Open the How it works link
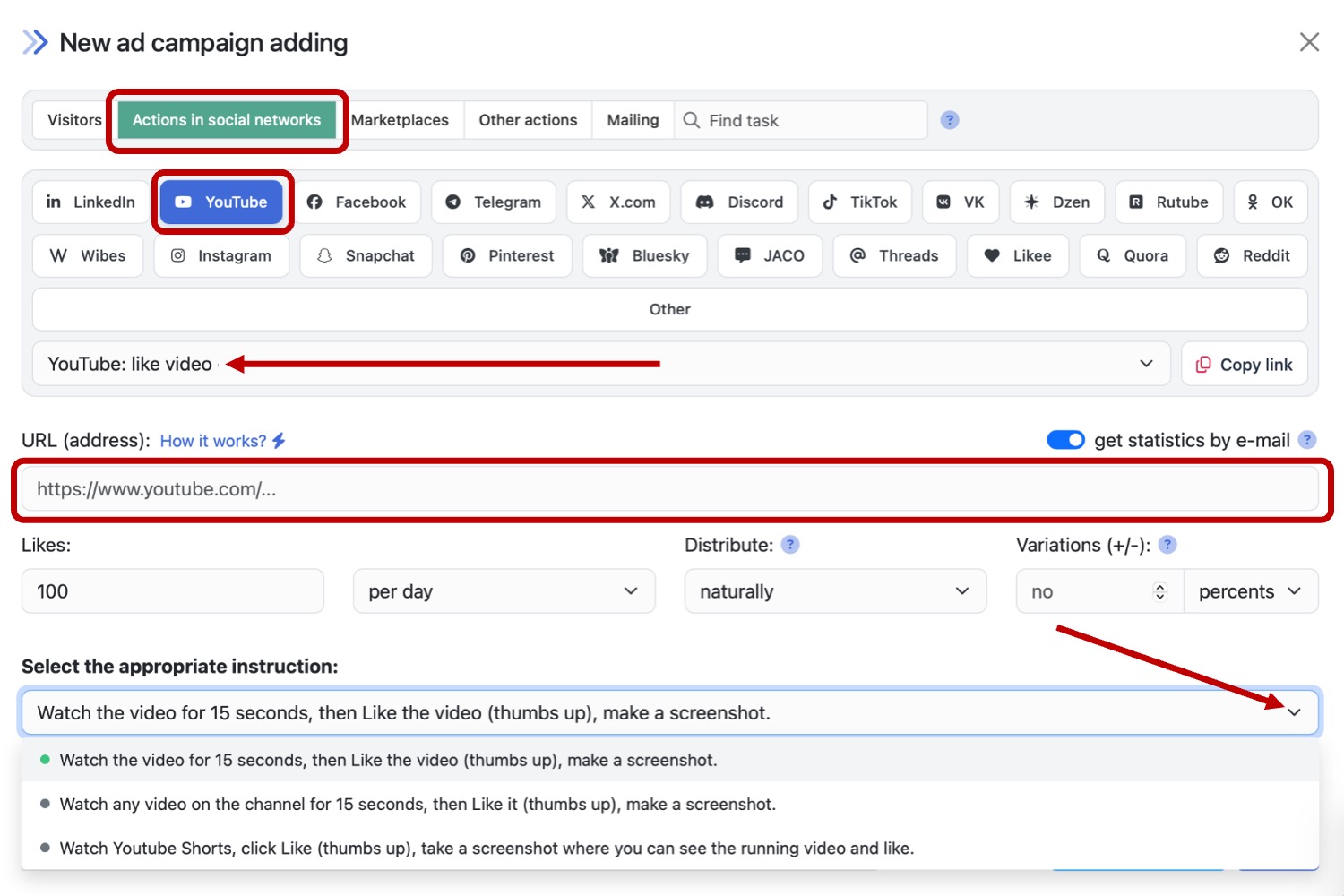 tap(213, 441)
